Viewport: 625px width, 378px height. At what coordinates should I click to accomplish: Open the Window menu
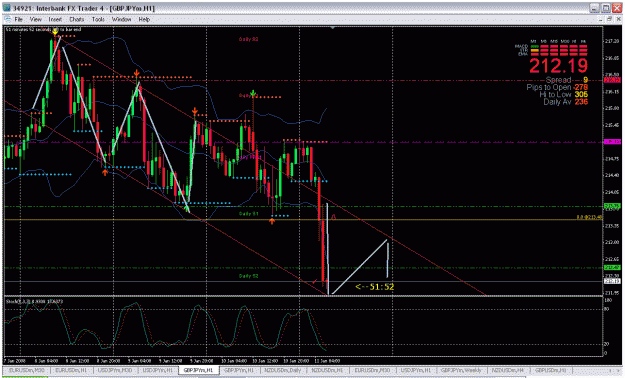click(x=121, y=19)
